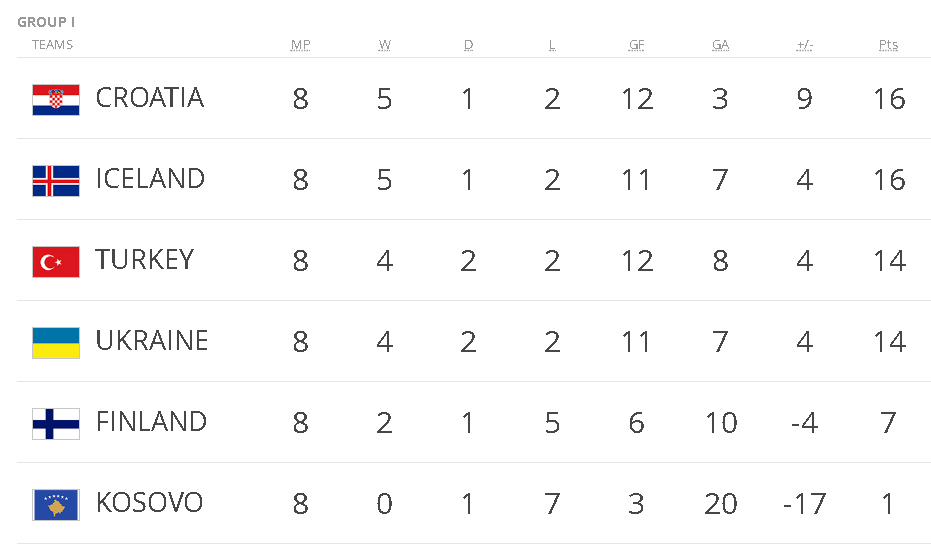Click the Croatia flag icon
Screen dimensions: 931x544
(x=56, y=99)
